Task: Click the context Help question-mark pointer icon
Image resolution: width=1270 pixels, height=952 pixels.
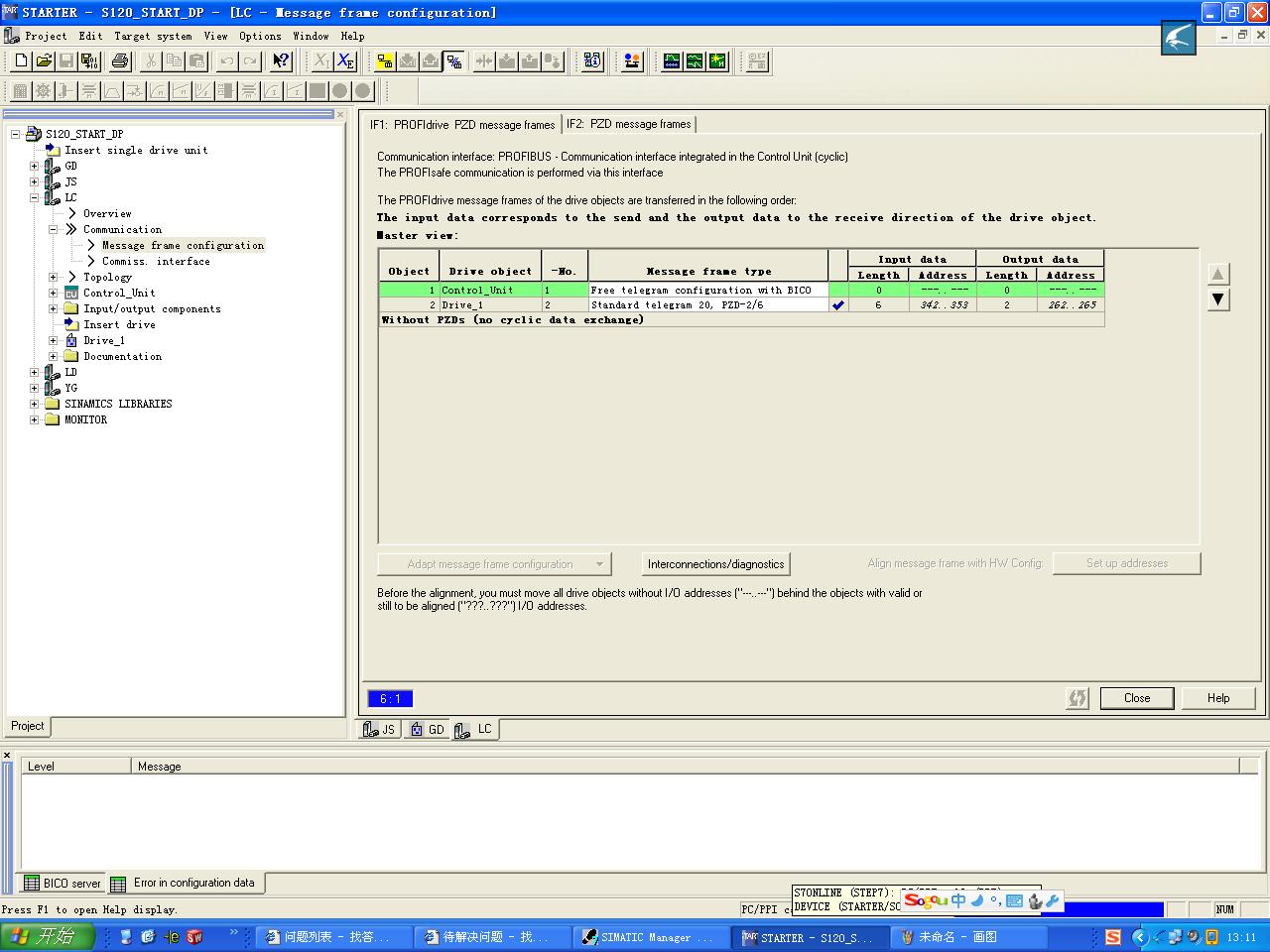Action: click(281, 61)
